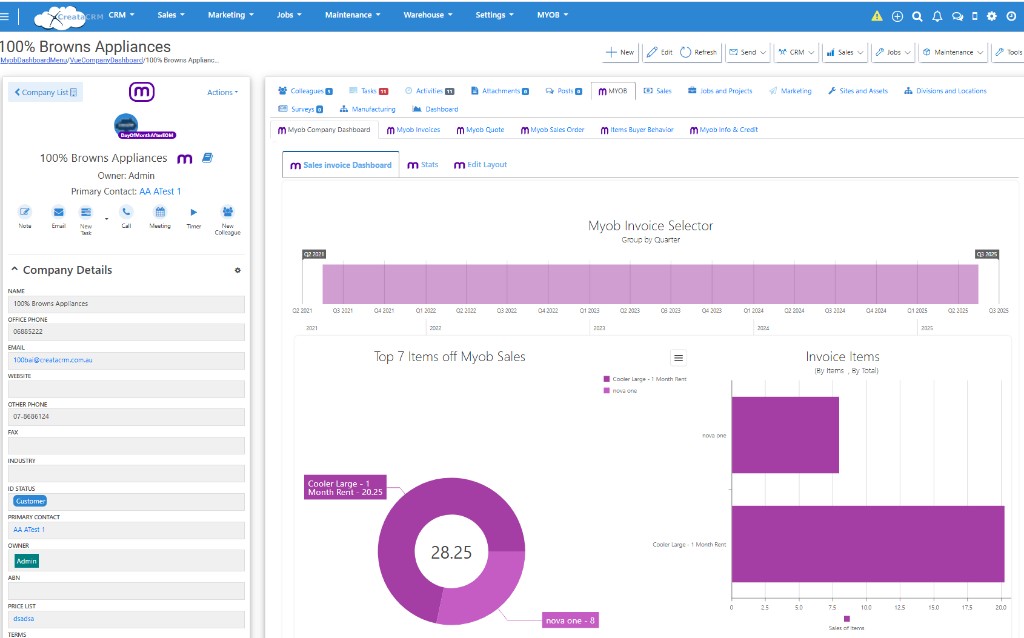Screen dimensions: 1024x638
Task: Switch to the Colleagues tab
Action: pos(305,91)
